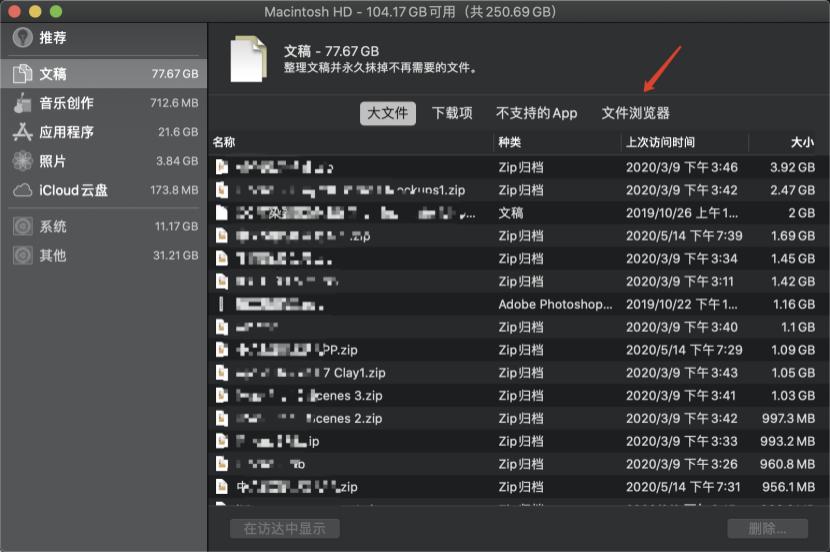
Task: Select the 应用程序 sidebar item
Action: tap(104, 132)
